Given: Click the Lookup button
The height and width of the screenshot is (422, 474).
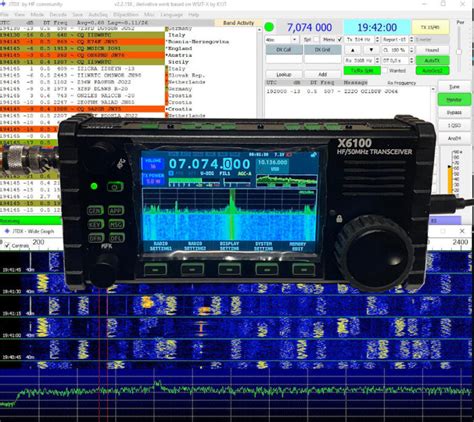Looking at the screenshot, I should (x=284, y=74).
